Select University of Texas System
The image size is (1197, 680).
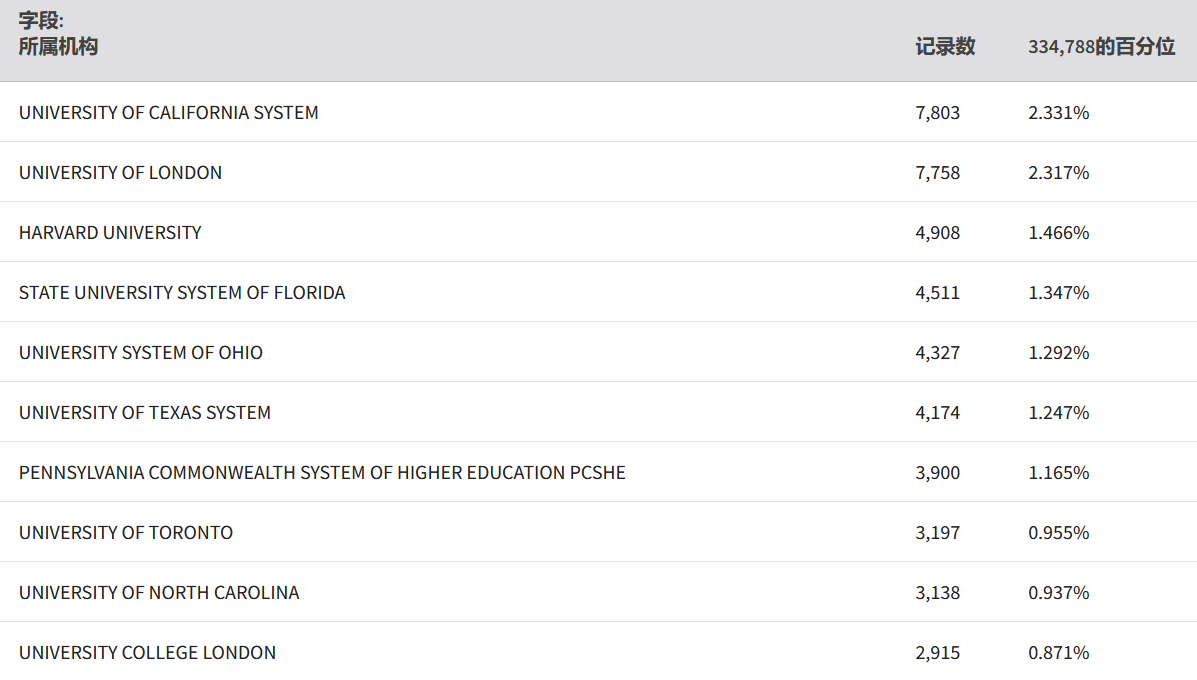[145, 413]
